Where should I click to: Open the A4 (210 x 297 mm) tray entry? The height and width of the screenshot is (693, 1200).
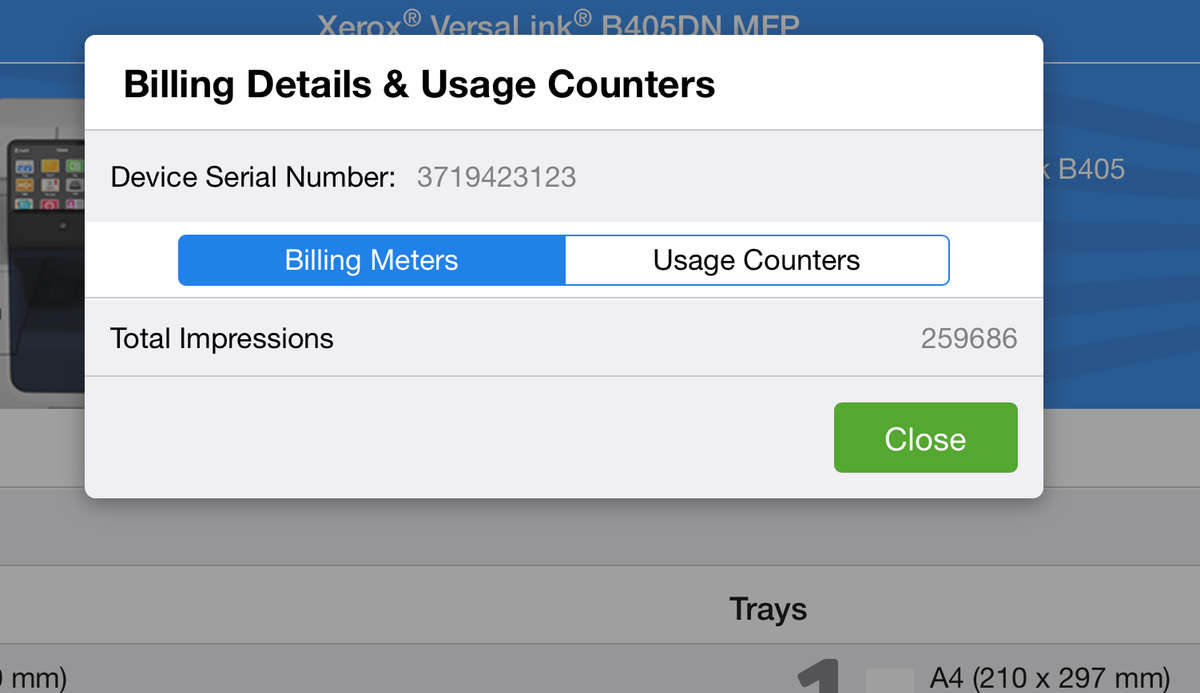point(1049,678)
